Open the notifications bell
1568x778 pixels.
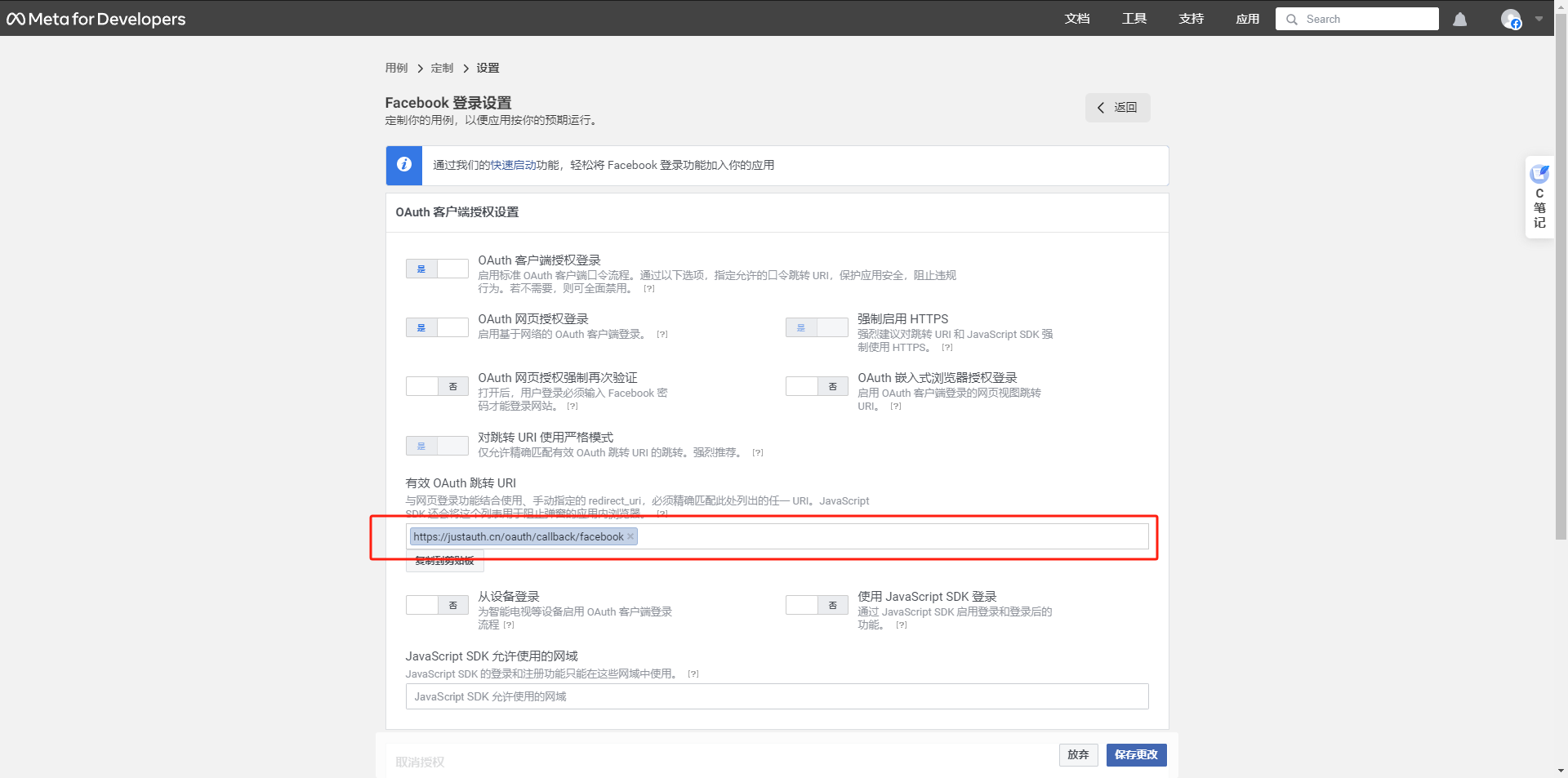1460,19
